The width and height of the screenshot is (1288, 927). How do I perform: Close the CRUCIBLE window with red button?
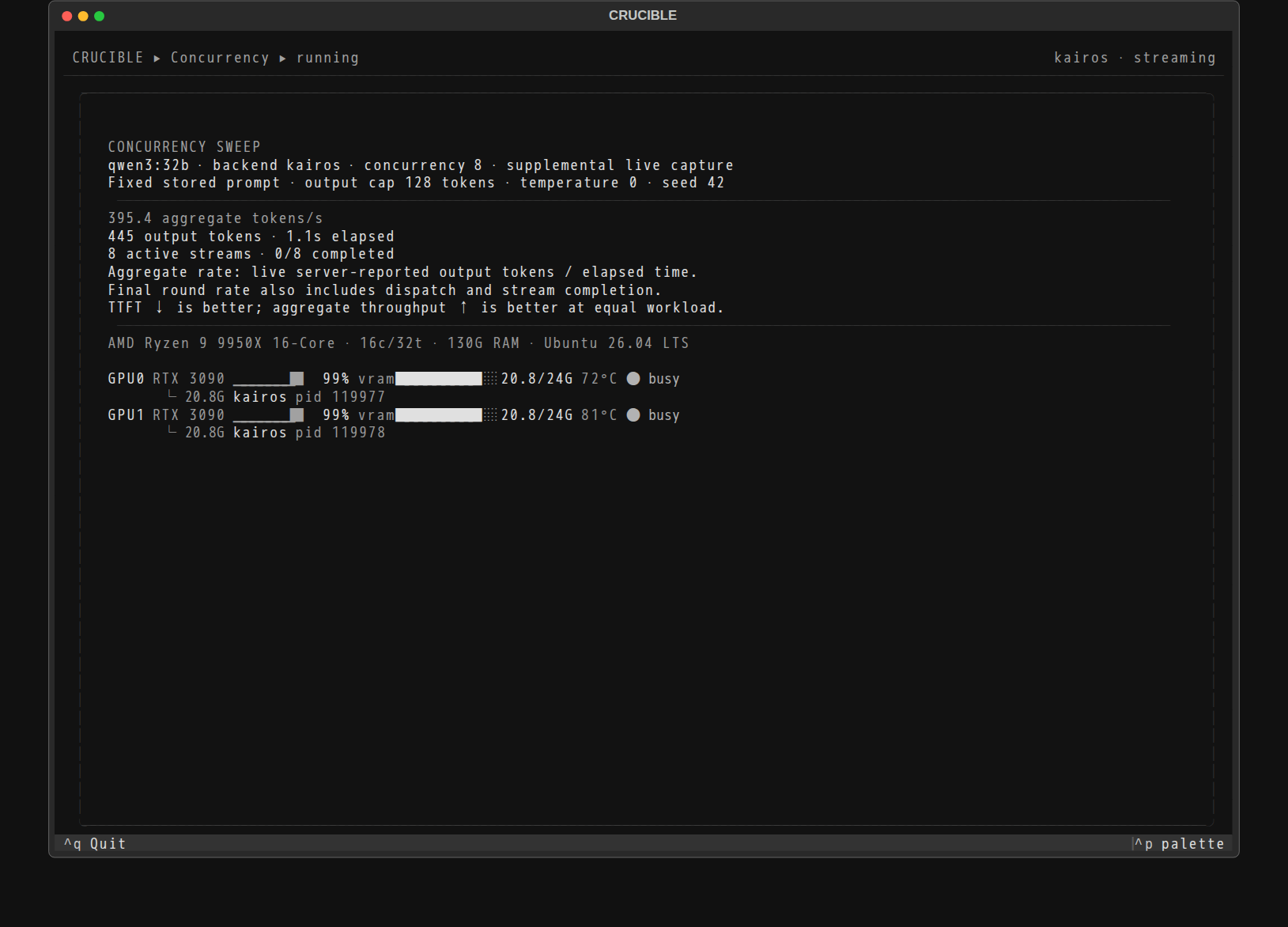pyautogui.click(x=67, y=16)
